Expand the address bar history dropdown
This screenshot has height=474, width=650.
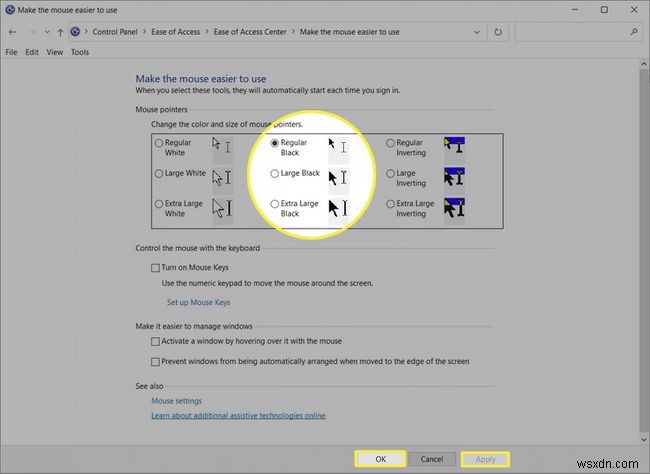477,32
